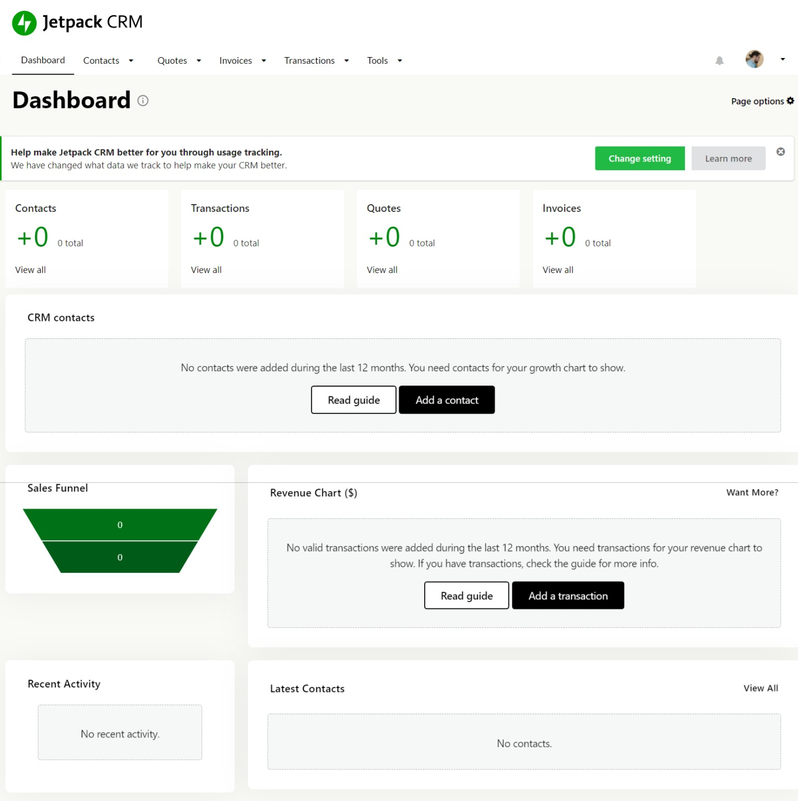Viewport: 798px width, 801px height.
Task: Expand the Tools dropdown arrow
Action: point(400,61)
